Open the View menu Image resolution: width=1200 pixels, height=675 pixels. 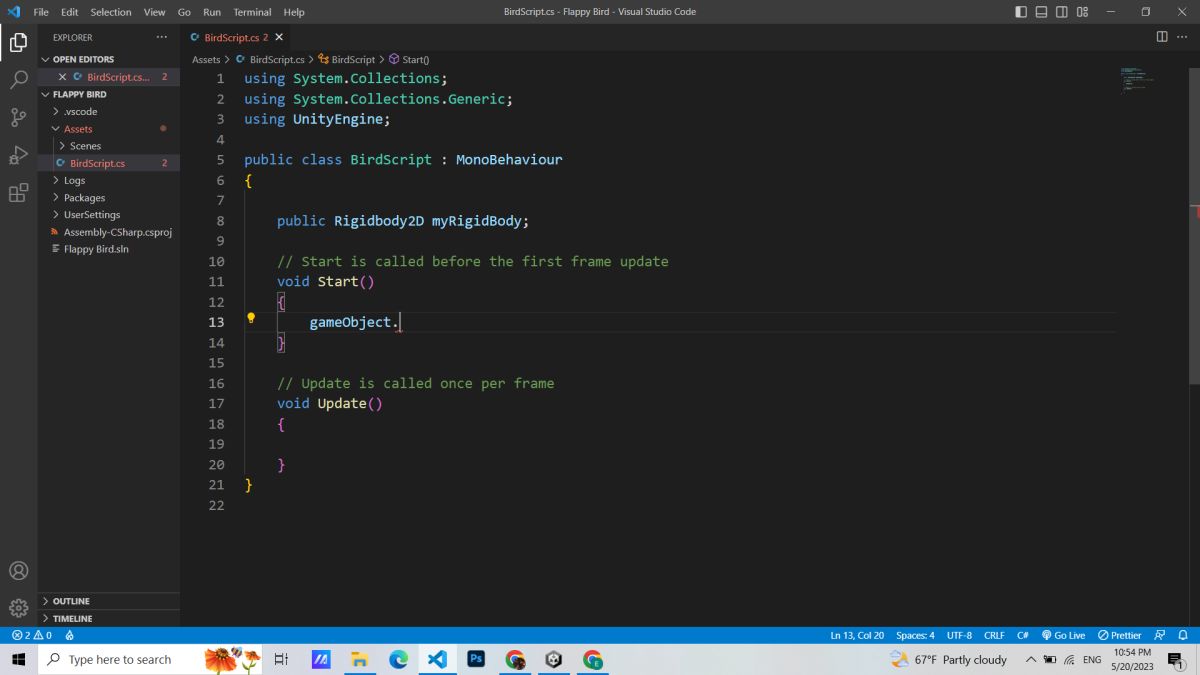point(154,12)
